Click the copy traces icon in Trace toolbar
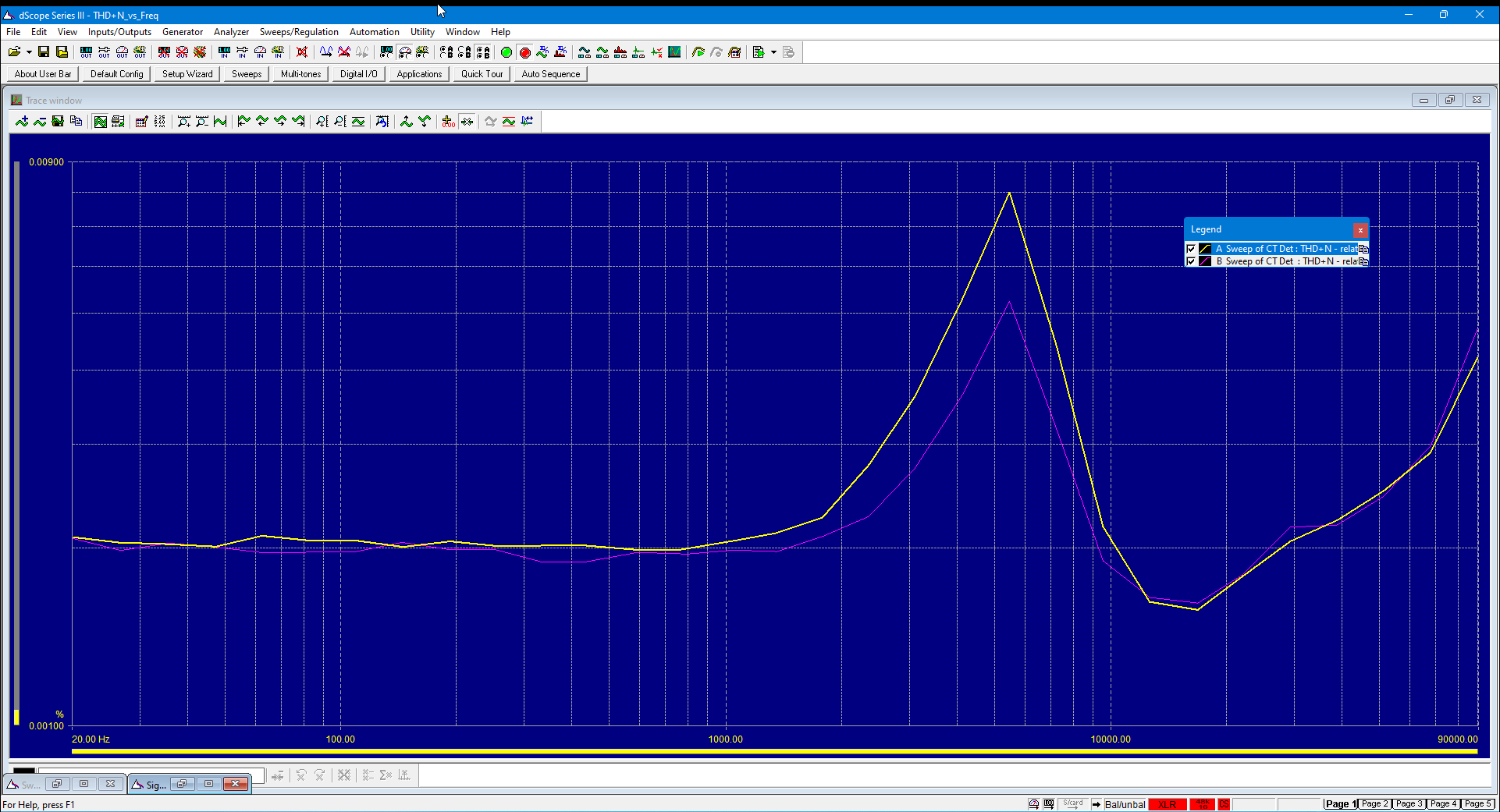 pyautogui.click(x=76, y=122)
